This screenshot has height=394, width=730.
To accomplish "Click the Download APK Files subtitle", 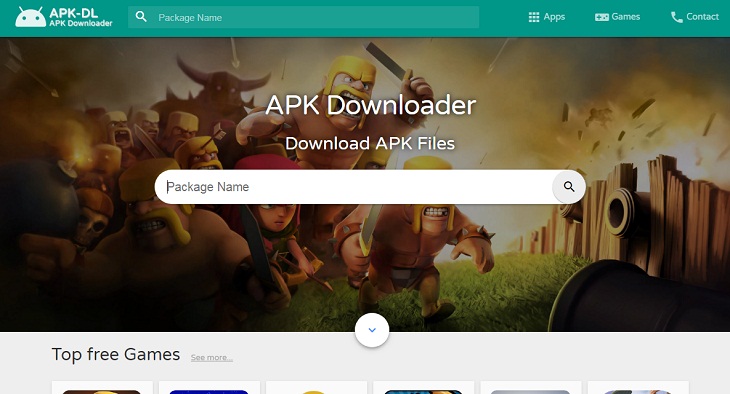I will pos(370,143).
